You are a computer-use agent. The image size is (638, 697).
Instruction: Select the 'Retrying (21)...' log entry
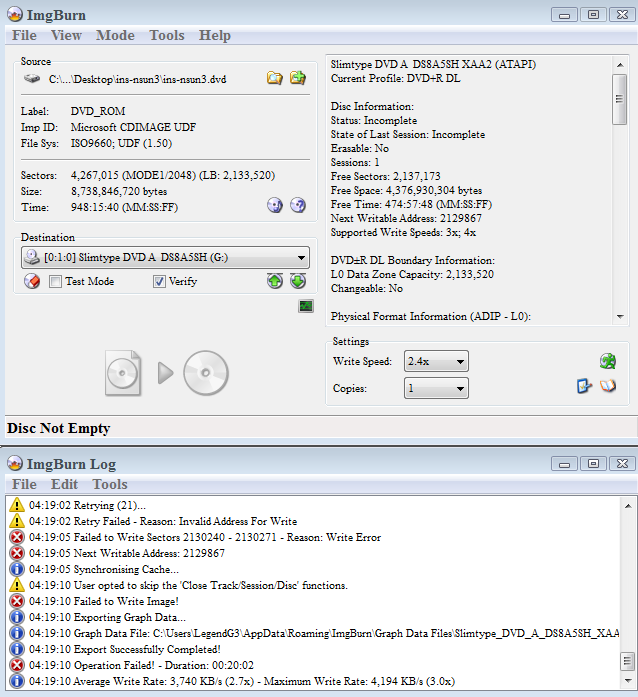(314, 505)
